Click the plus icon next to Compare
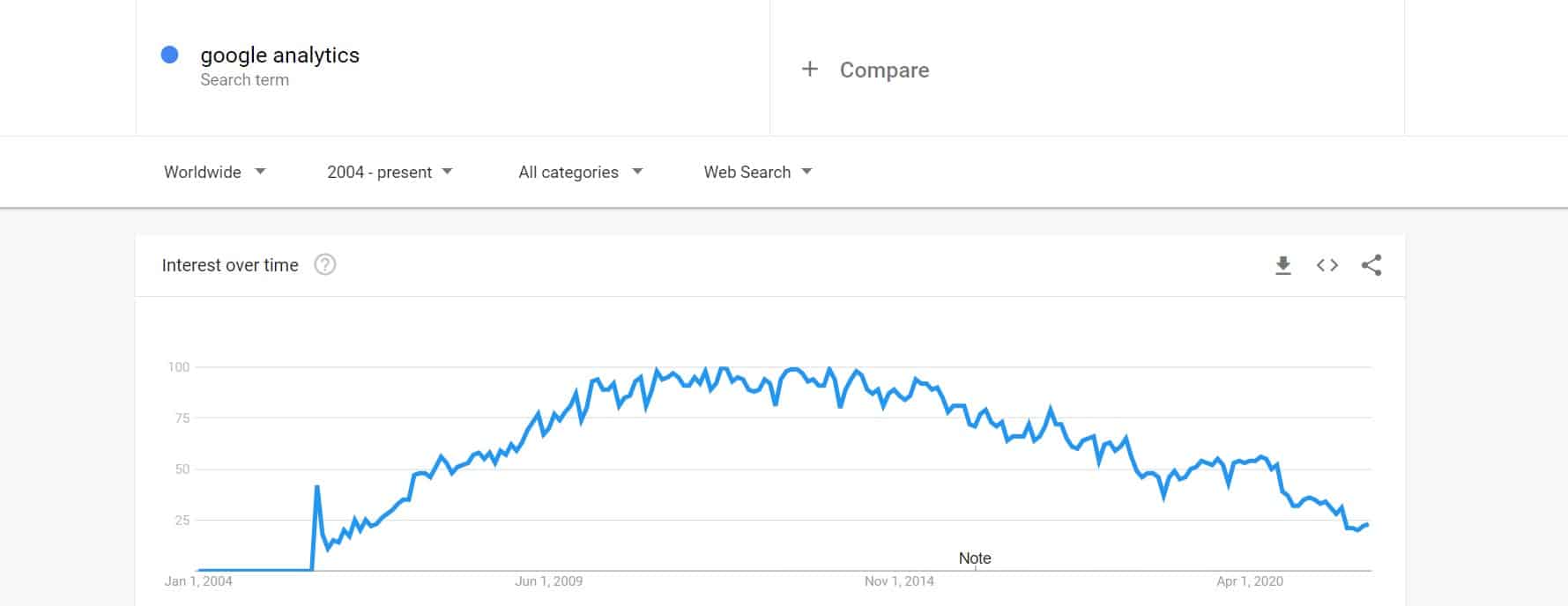Screen dimensions: 1568x606 click(x=810, y=69)
